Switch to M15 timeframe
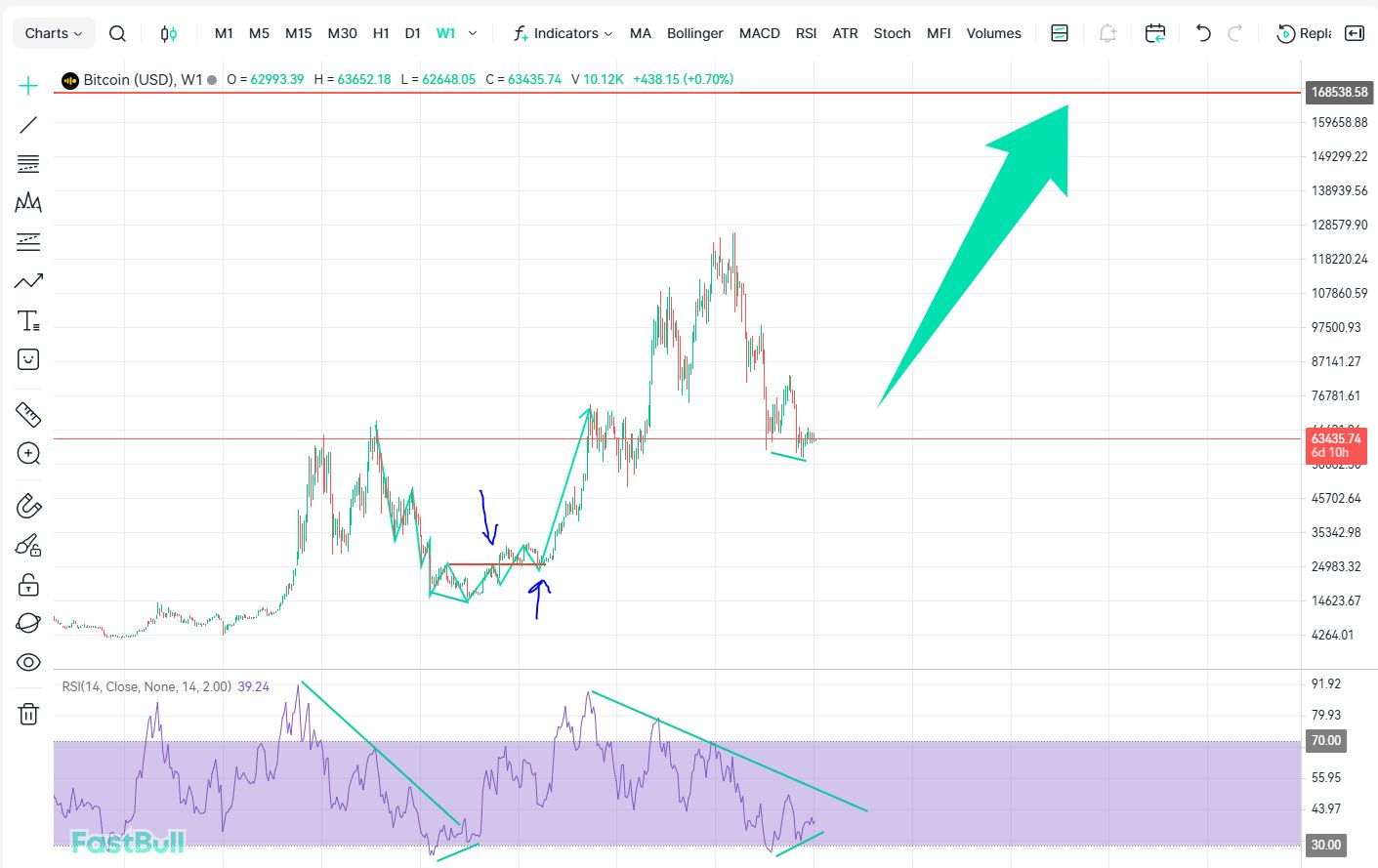 click(x=299, y=33)
